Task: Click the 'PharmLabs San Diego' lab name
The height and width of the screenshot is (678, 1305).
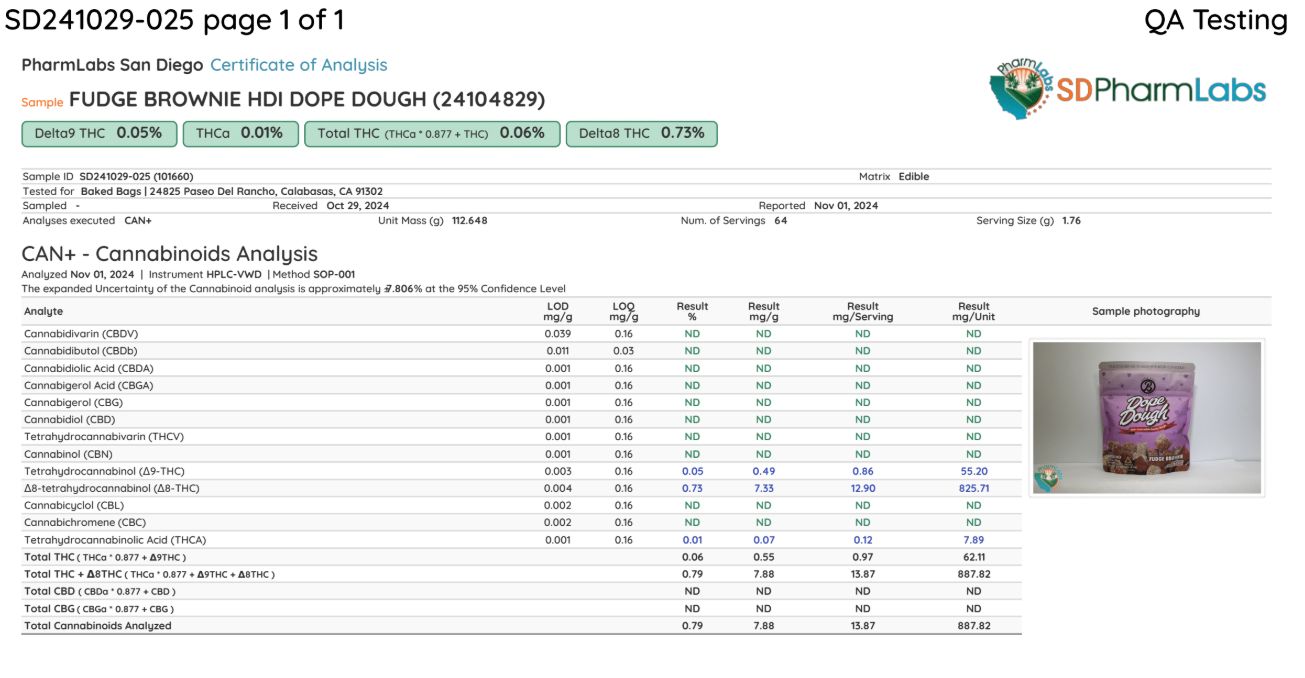Action: pos(112,65)
